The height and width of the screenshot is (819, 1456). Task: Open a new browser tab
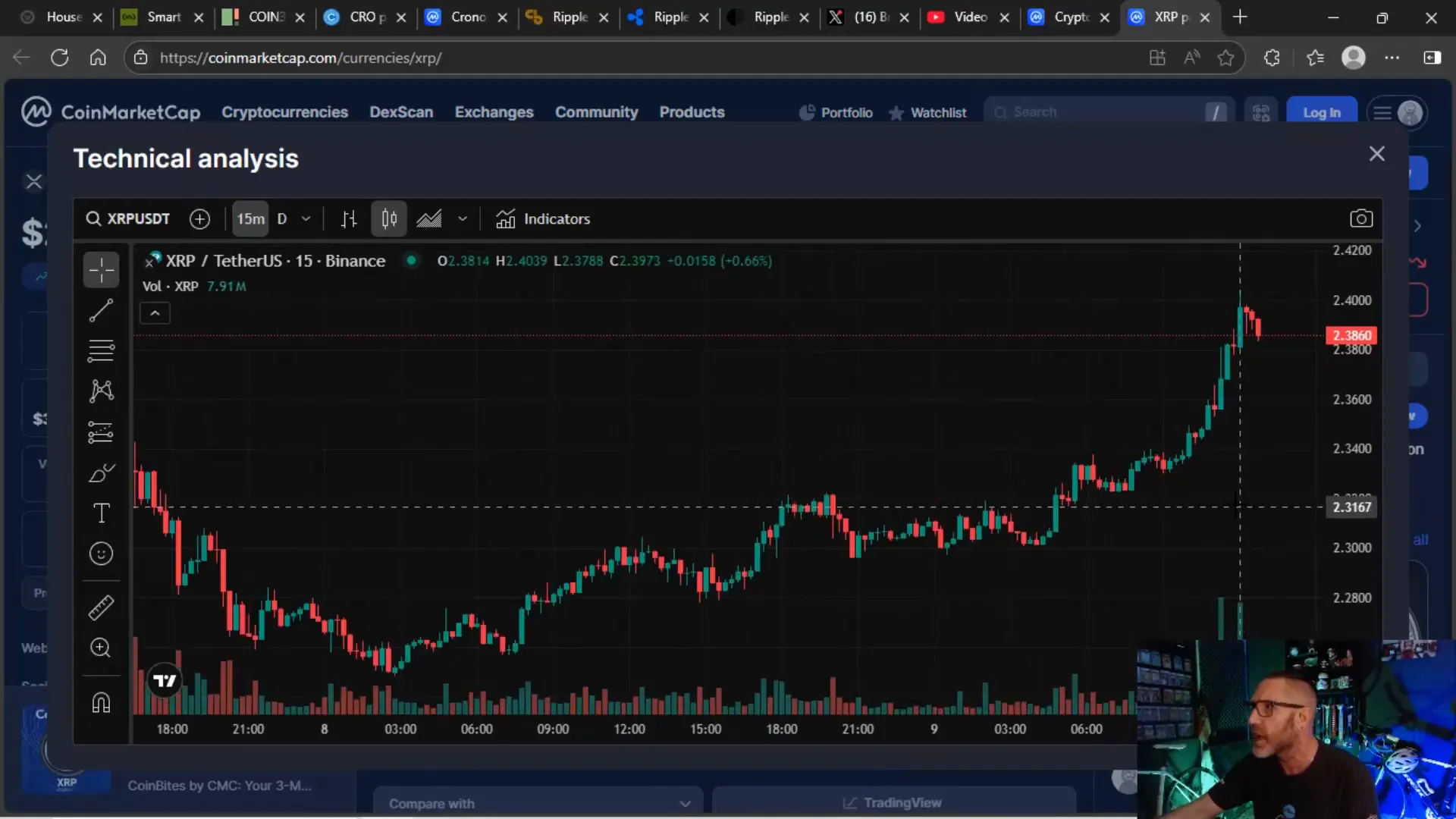[x=1240, y=17]
